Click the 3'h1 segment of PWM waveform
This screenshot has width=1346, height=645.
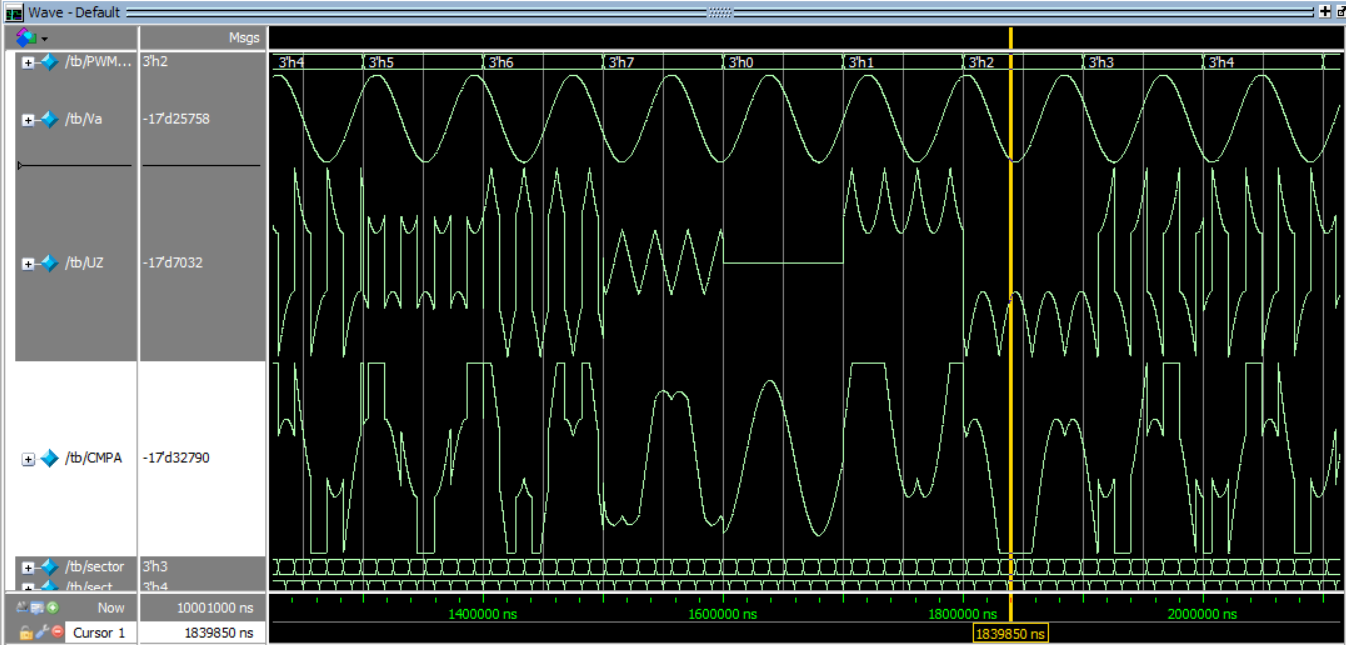pyautogui.click(x=903, y=62)
